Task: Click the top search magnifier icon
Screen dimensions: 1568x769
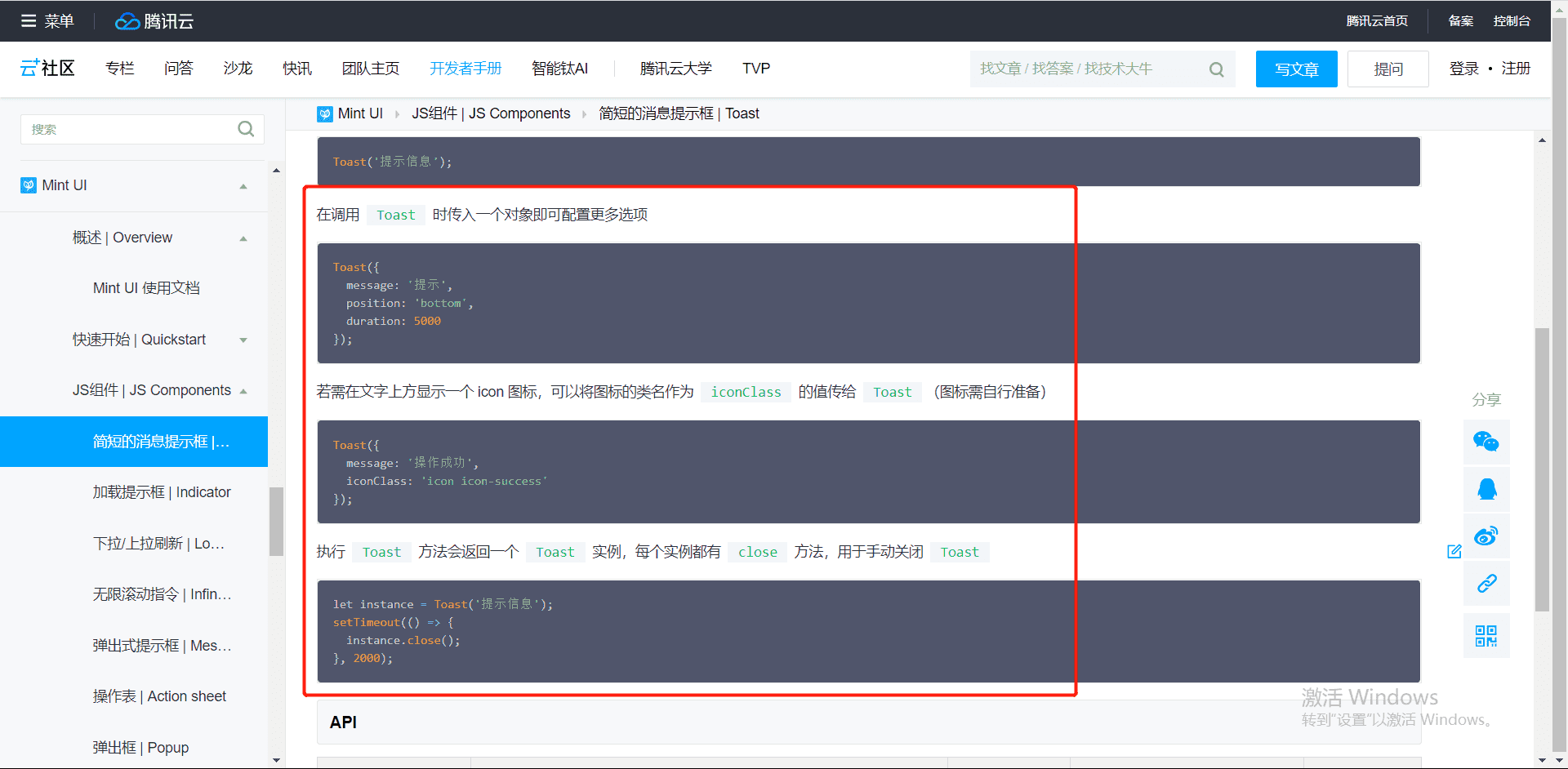Action: click(x=1216, y=69)
